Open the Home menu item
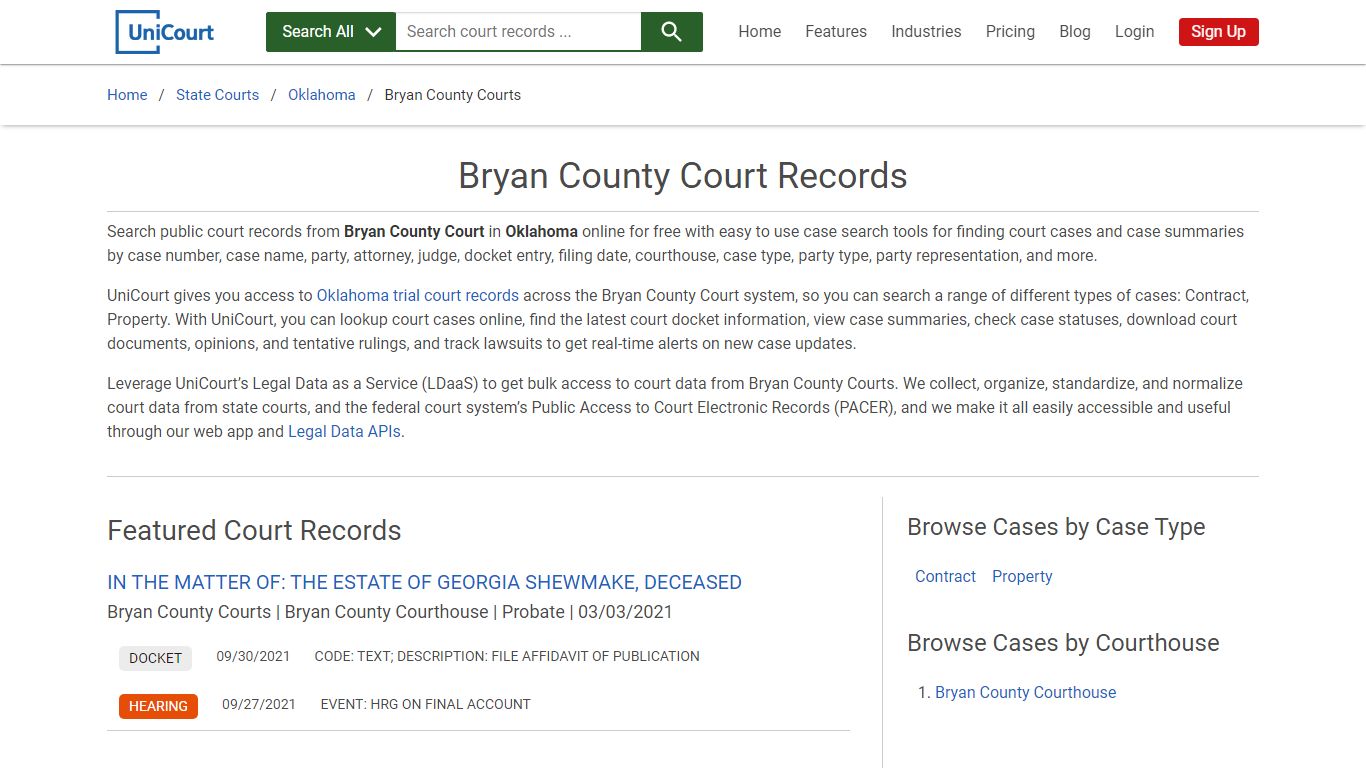Image resolution: width=1366 pixels, height=768 pixels. pyautogui.click(x=760, y=32)
